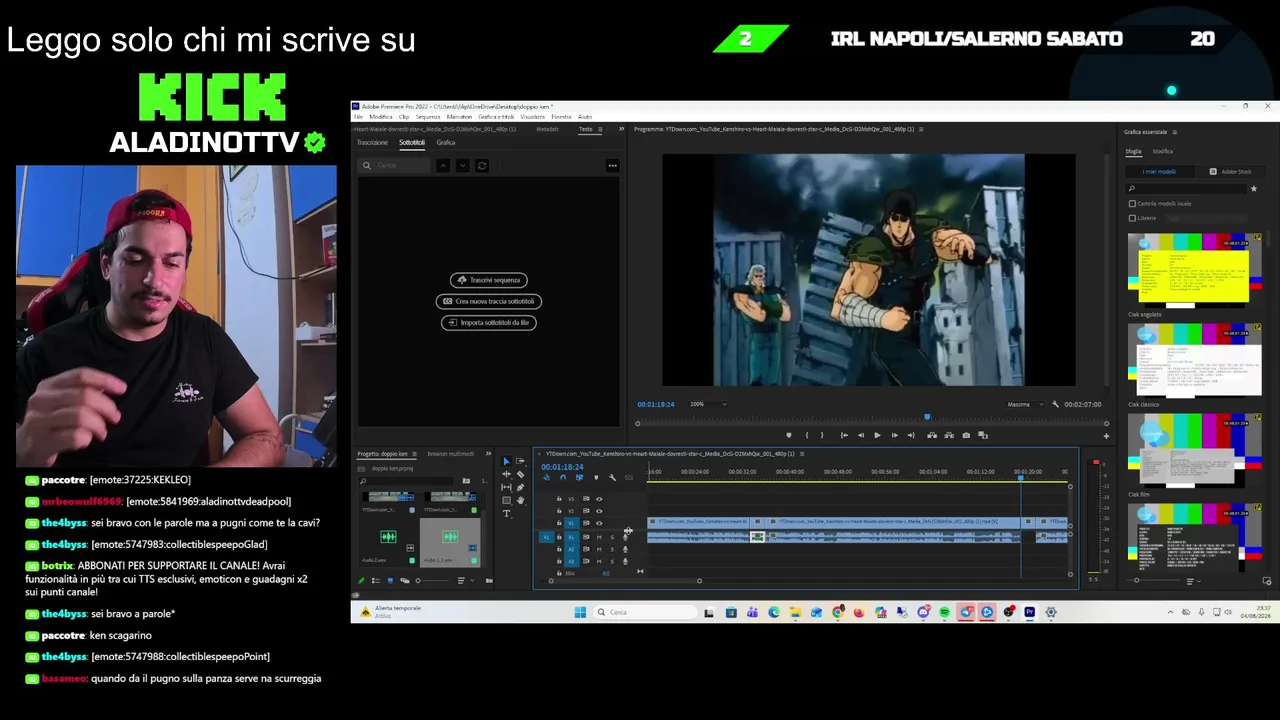Viewport: 1280px width, 720px height.
Task: Go to previous search result in Testo panel
Action: click(443, 165)
